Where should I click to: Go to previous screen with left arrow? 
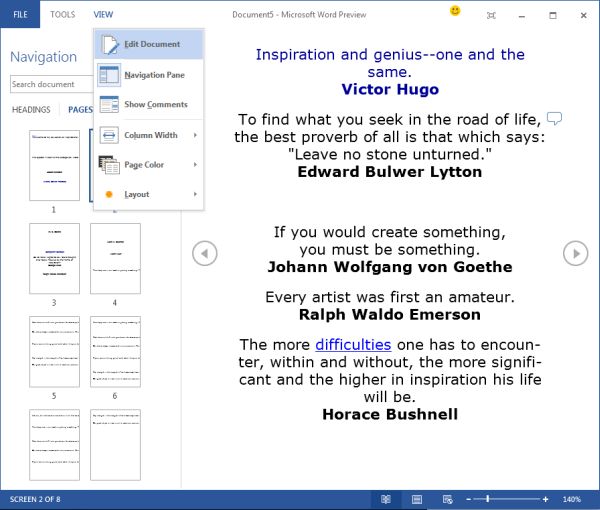tap(204, 254)
